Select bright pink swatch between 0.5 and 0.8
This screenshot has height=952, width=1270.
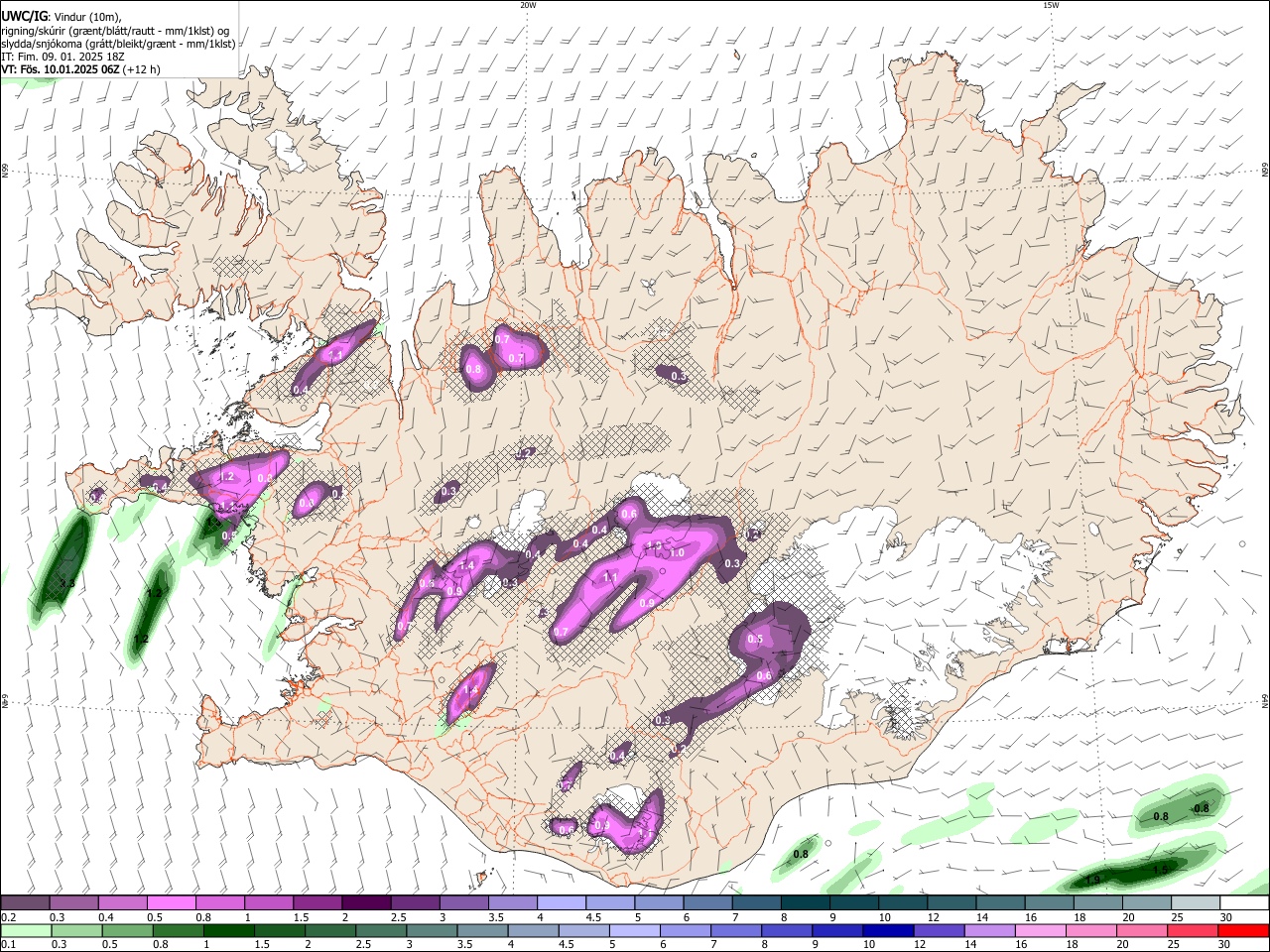[171, 902]
